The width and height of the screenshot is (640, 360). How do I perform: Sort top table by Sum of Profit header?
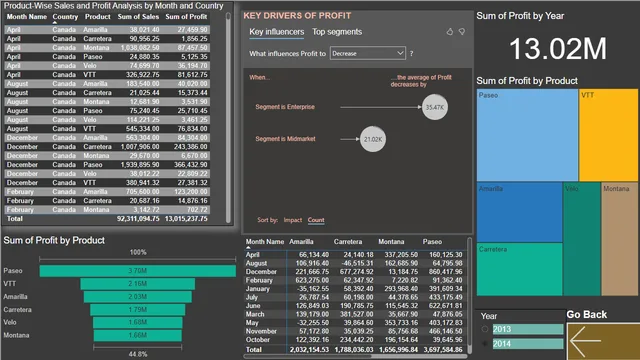[186, 17]
